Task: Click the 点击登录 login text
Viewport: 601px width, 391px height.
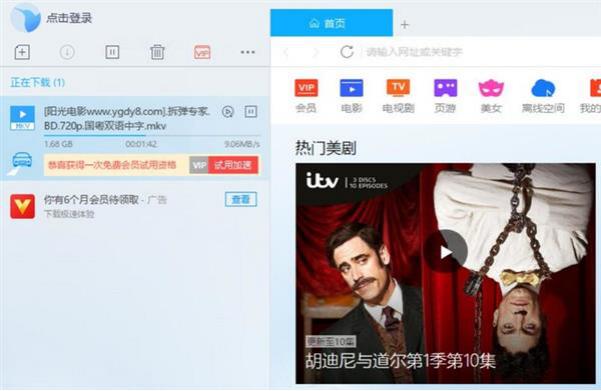Action: (x=69, y=18)
